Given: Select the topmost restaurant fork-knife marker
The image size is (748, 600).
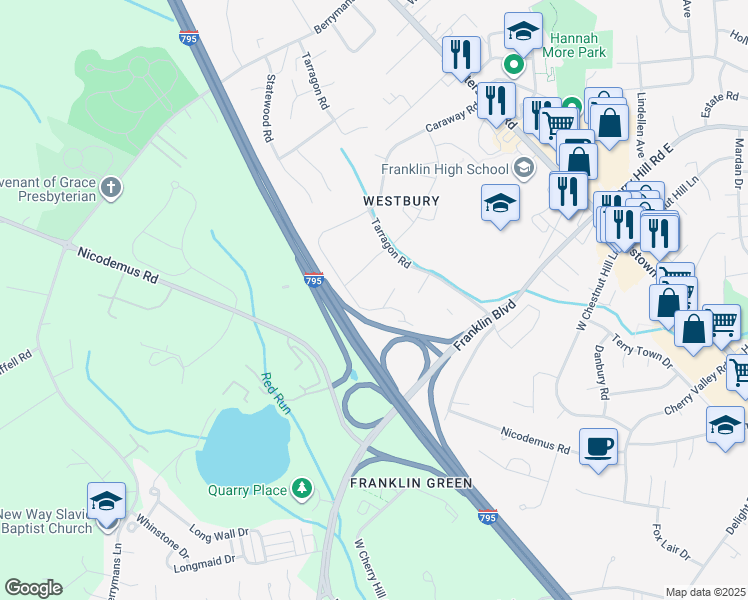Looking at the screenshot, I should click(x=461, y=57).
